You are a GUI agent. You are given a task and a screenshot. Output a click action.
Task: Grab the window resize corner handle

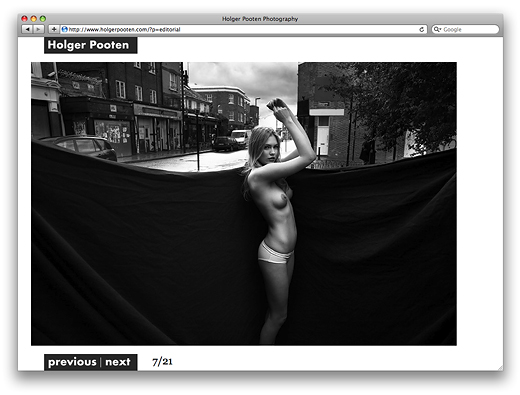tap(500, 367)
